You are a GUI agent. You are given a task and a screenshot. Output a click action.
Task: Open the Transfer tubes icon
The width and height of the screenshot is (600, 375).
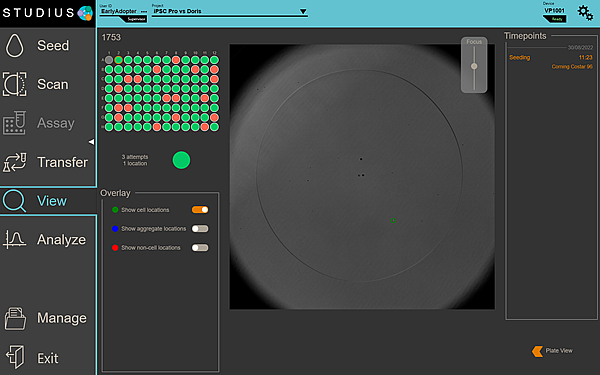[x=15, y=162]
